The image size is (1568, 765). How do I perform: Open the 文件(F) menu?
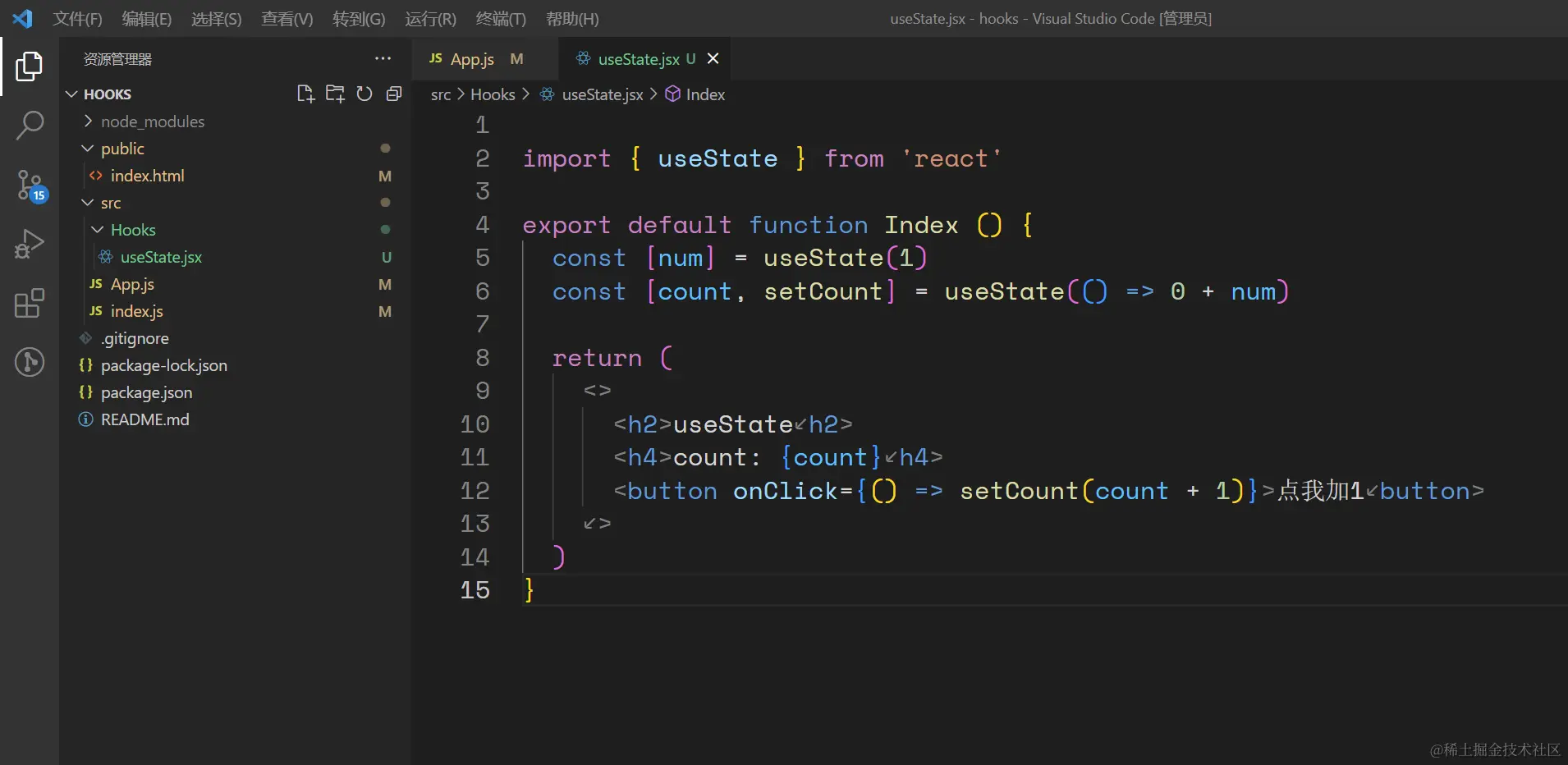[77, 19]
